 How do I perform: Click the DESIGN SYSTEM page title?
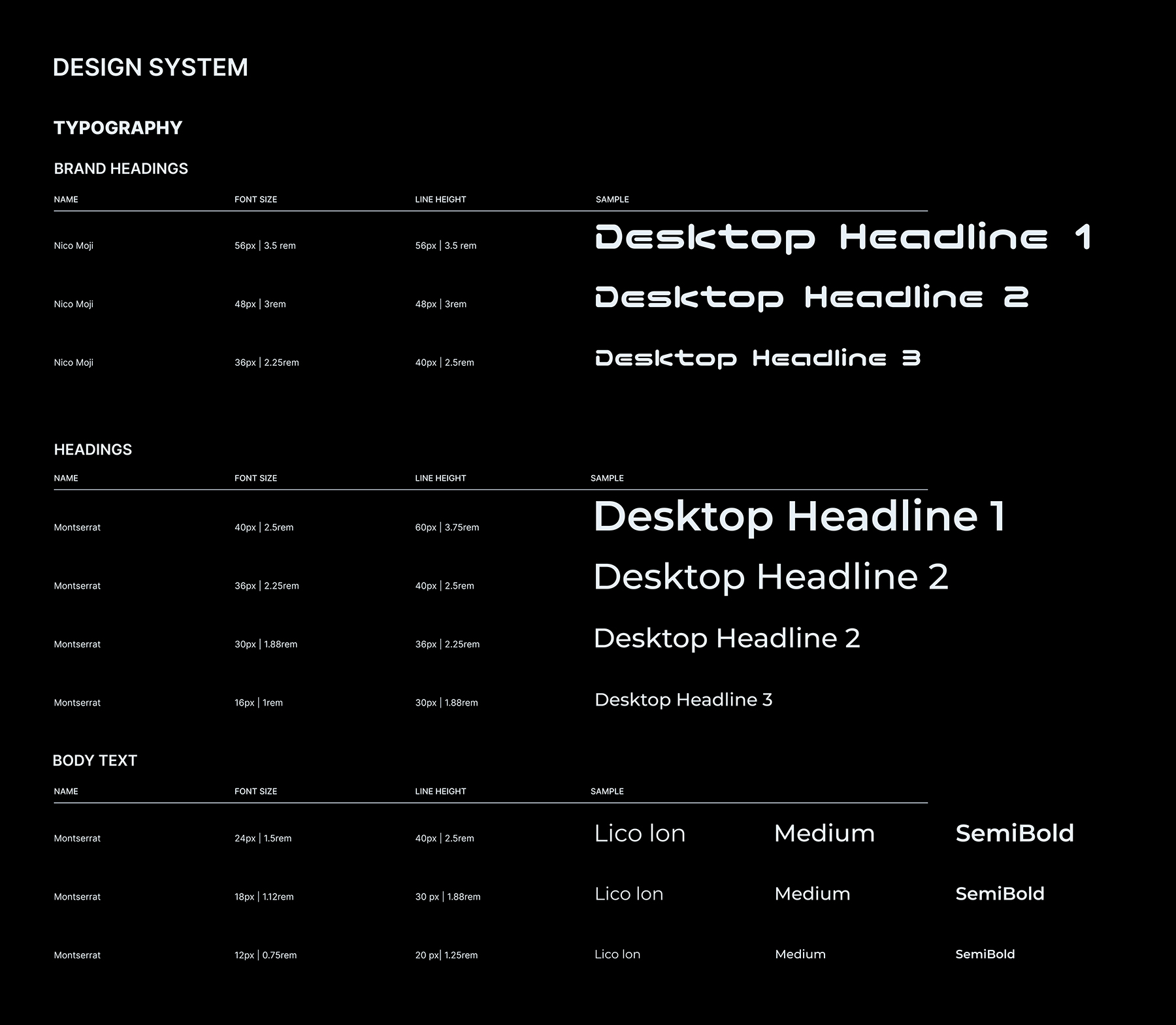[x=150, y=67]
